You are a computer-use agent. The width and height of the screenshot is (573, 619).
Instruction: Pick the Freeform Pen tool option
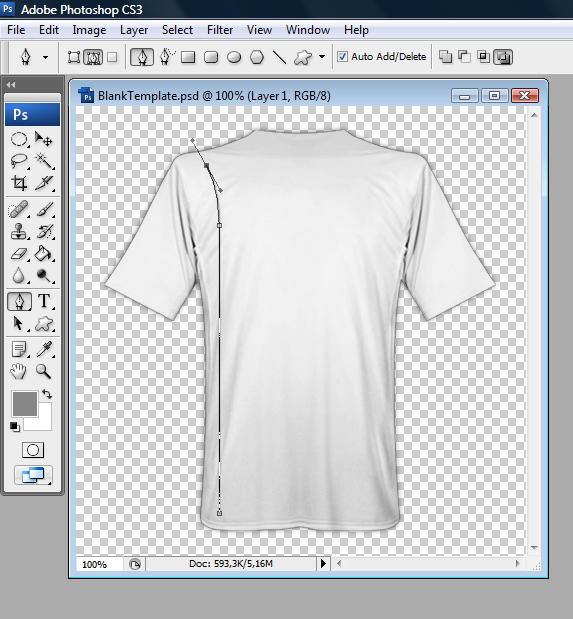point(167,57)
